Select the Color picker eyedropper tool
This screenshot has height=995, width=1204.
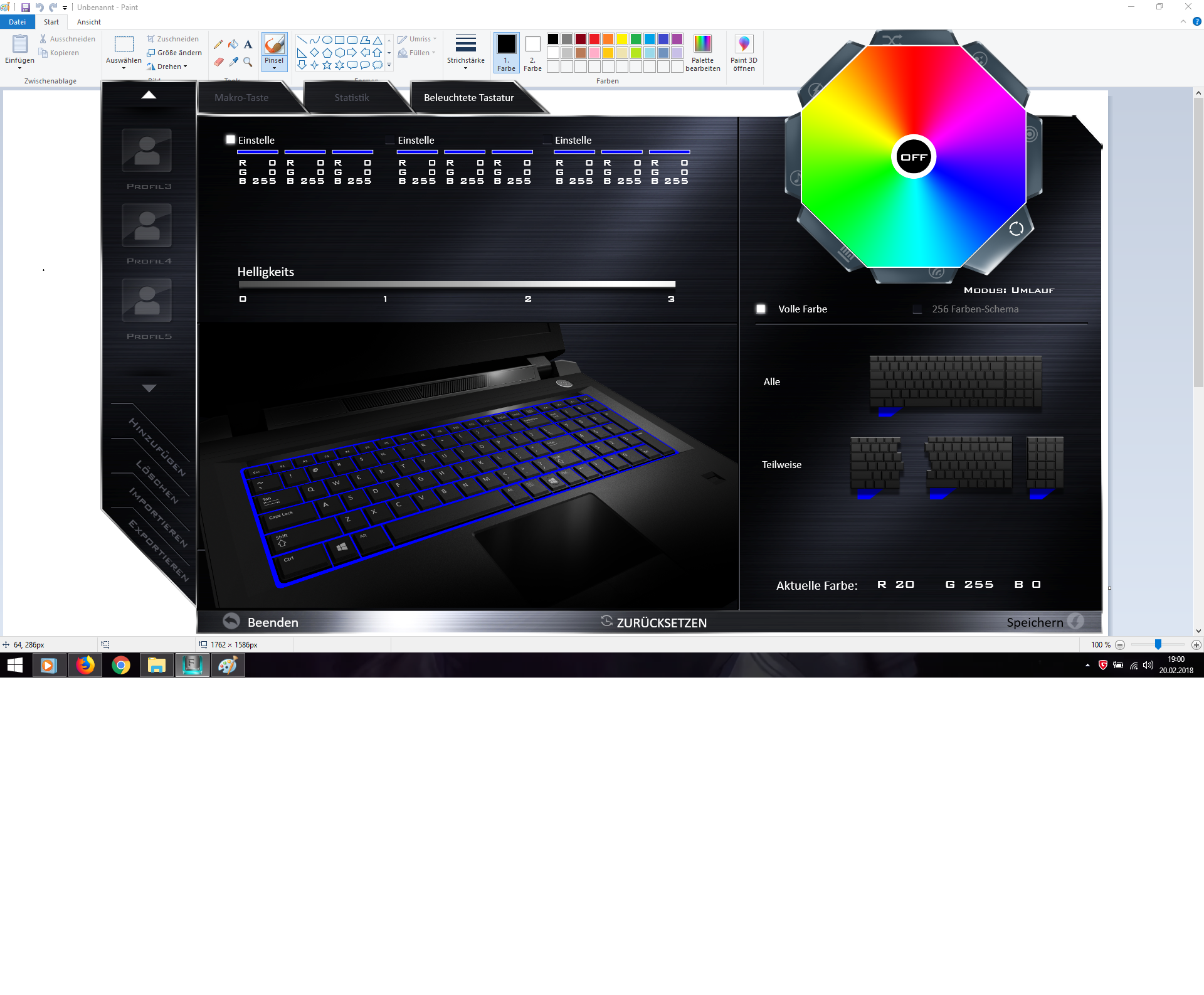pyautogui.click(x=233, y=62)
